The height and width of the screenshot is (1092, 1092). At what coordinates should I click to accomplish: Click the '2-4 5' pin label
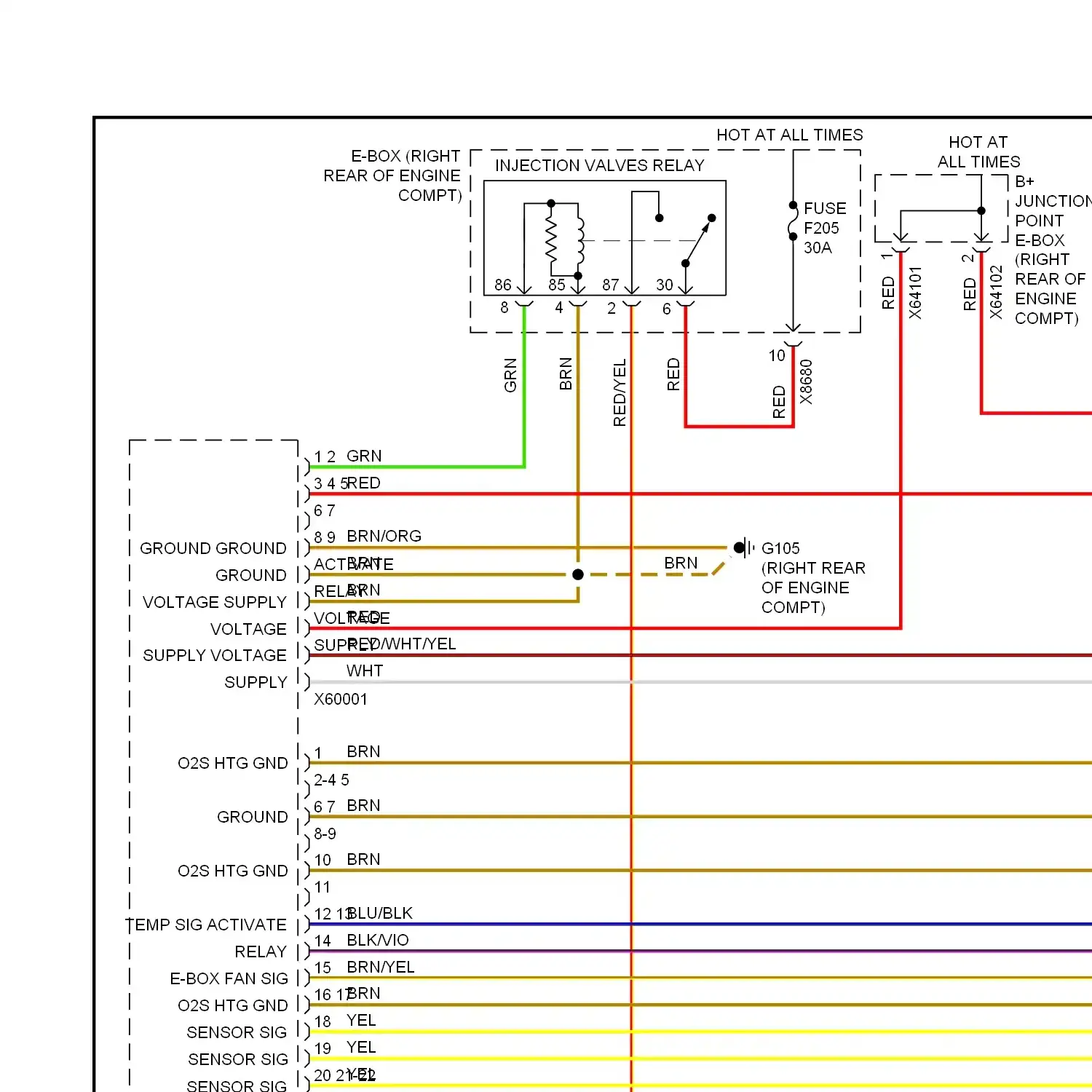click(x=331, y=780)
